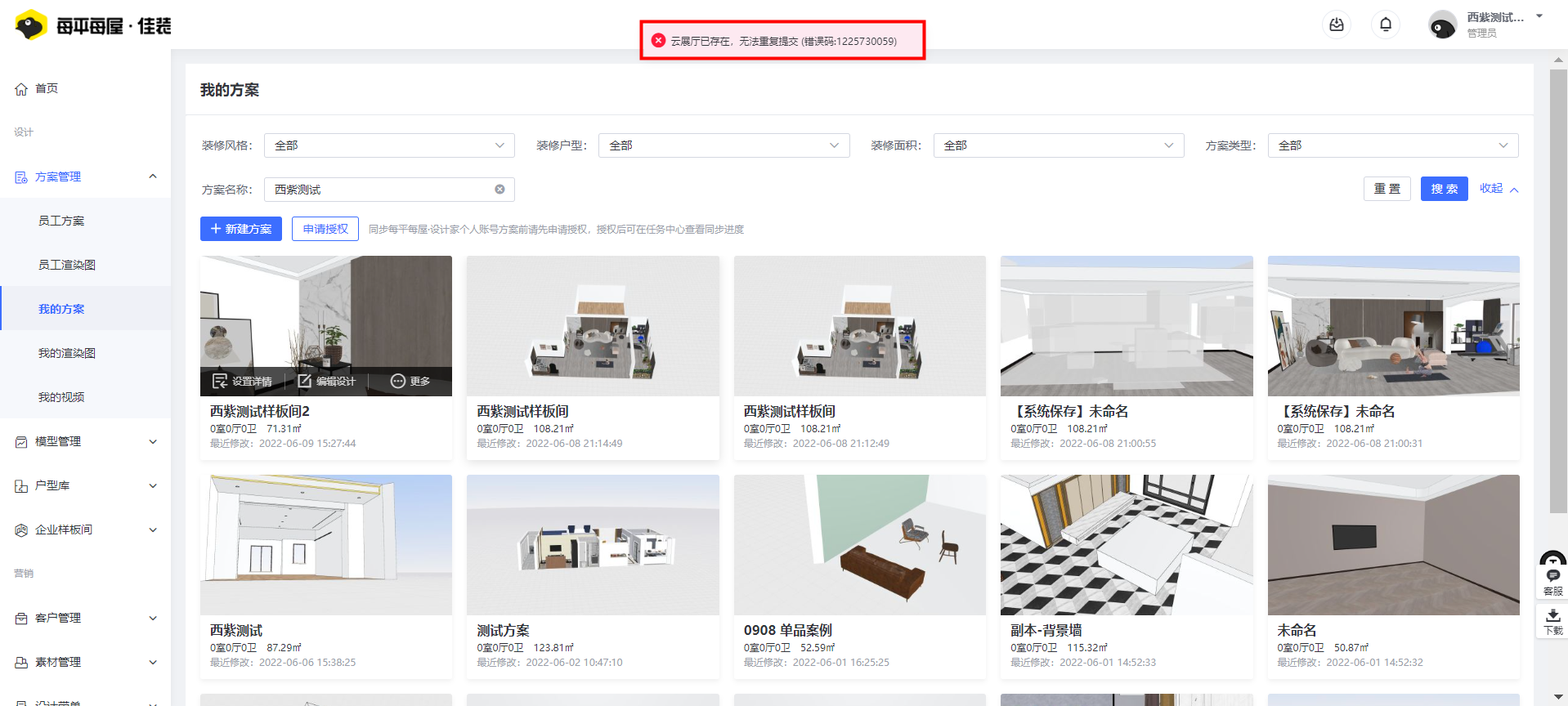Clear the 方案名称 field with x icon
Viewport: 1568px width, 706px height.
(500, 190)
